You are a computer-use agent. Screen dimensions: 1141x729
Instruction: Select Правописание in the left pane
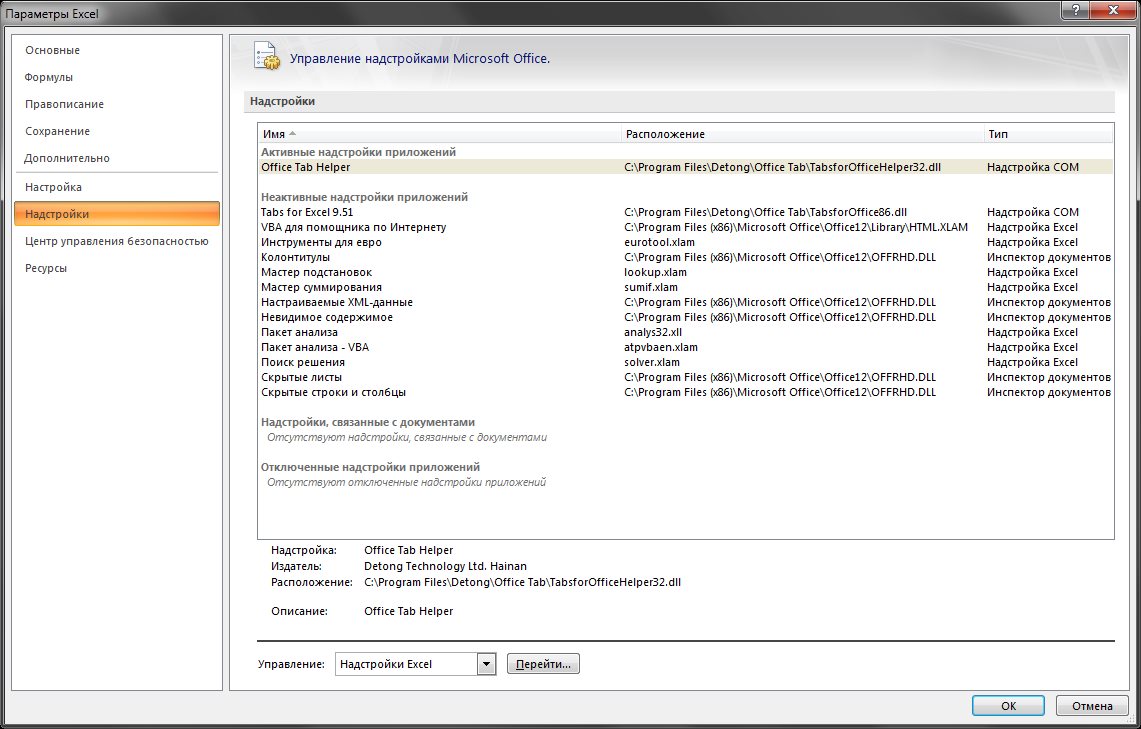(x=64, y=104)
